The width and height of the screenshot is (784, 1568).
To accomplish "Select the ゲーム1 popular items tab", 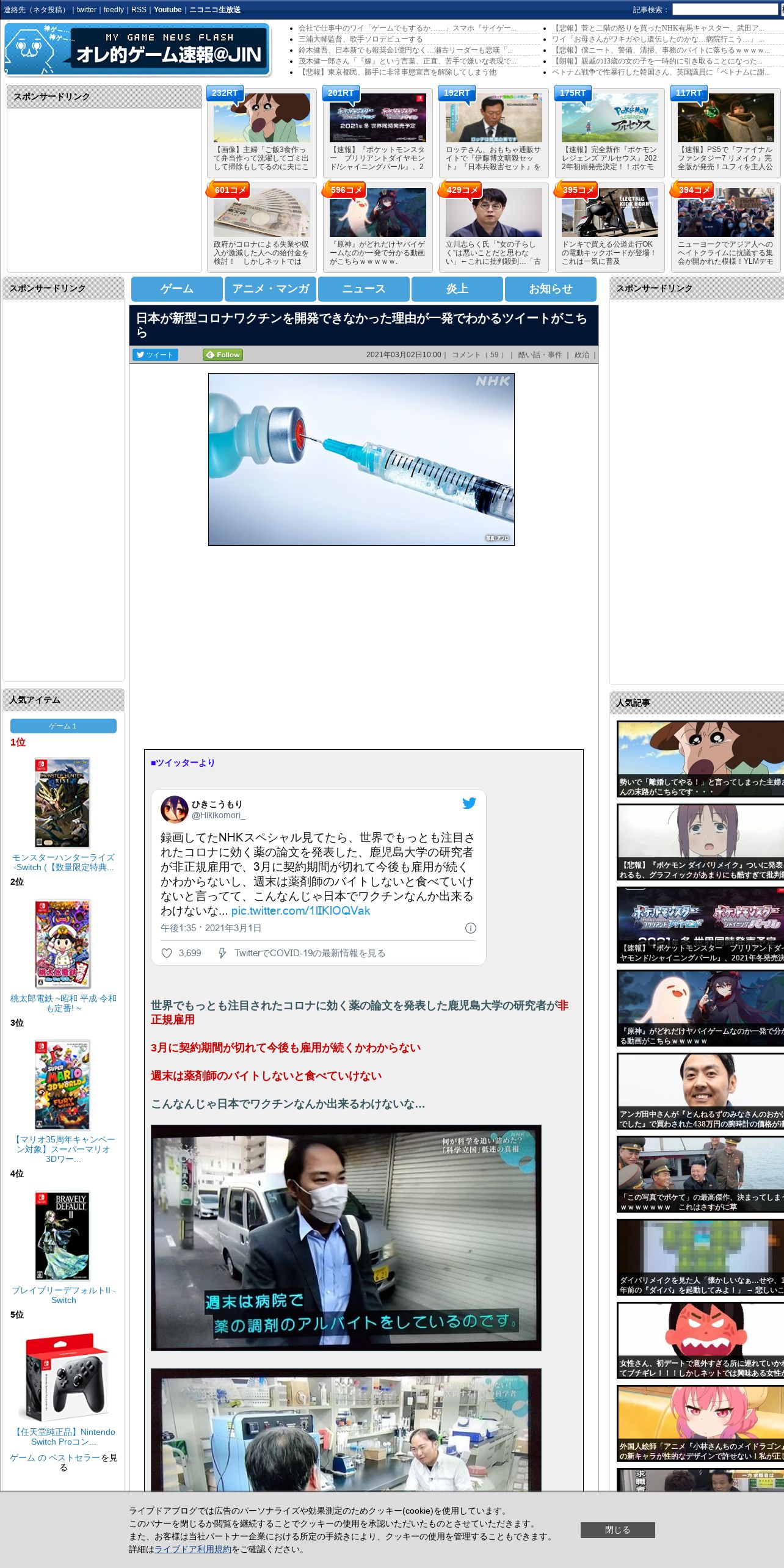I will [x=64, y=726].
